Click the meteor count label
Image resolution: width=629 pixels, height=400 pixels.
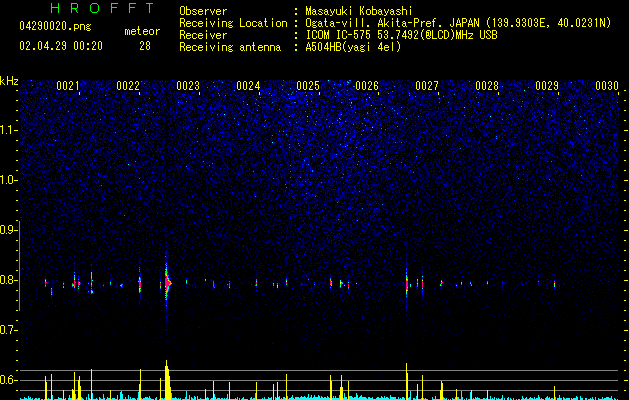[x=142, y=31]
